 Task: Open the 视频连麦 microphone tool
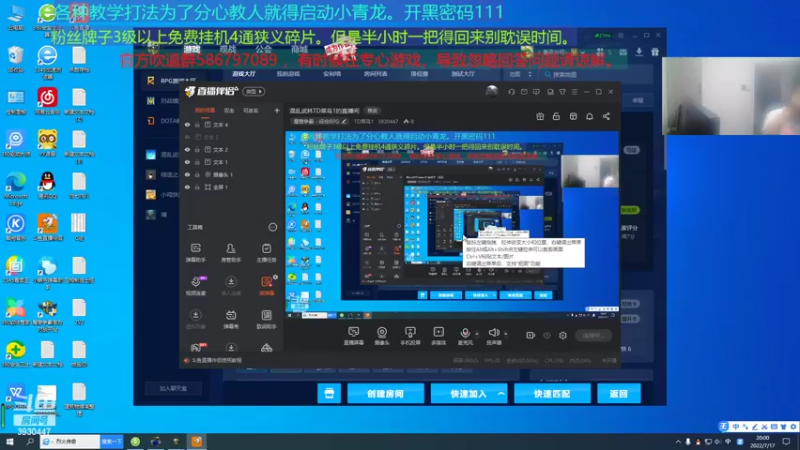click(x=195, y=286)
